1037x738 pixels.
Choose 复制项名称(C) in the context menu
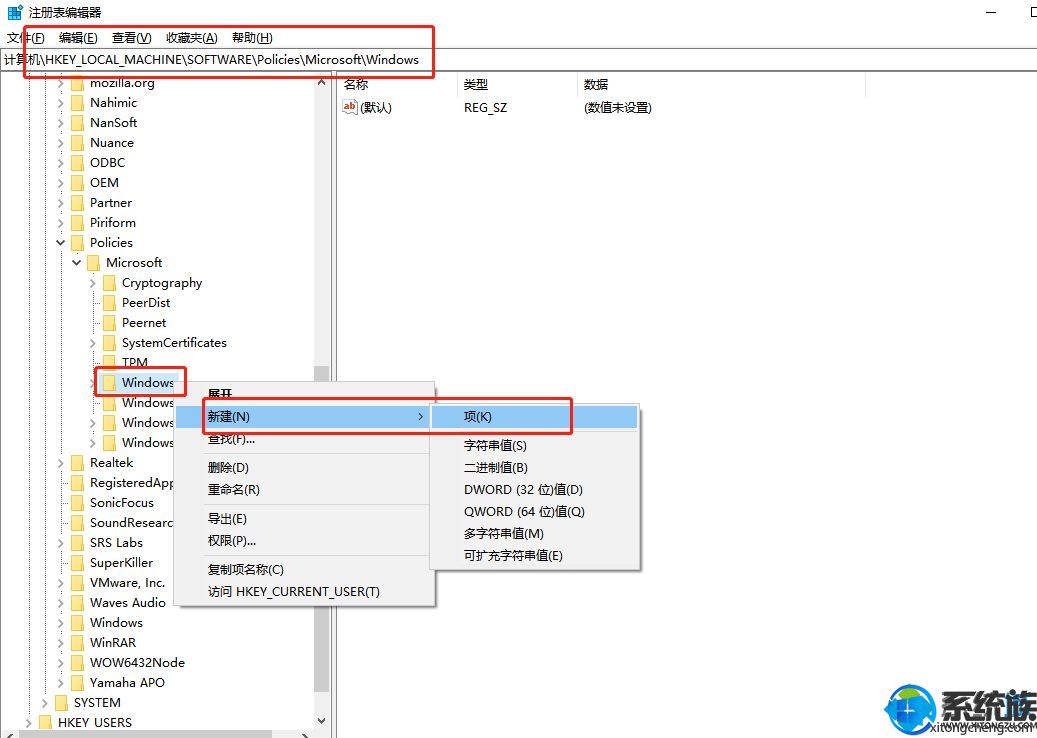click(304, 569)
